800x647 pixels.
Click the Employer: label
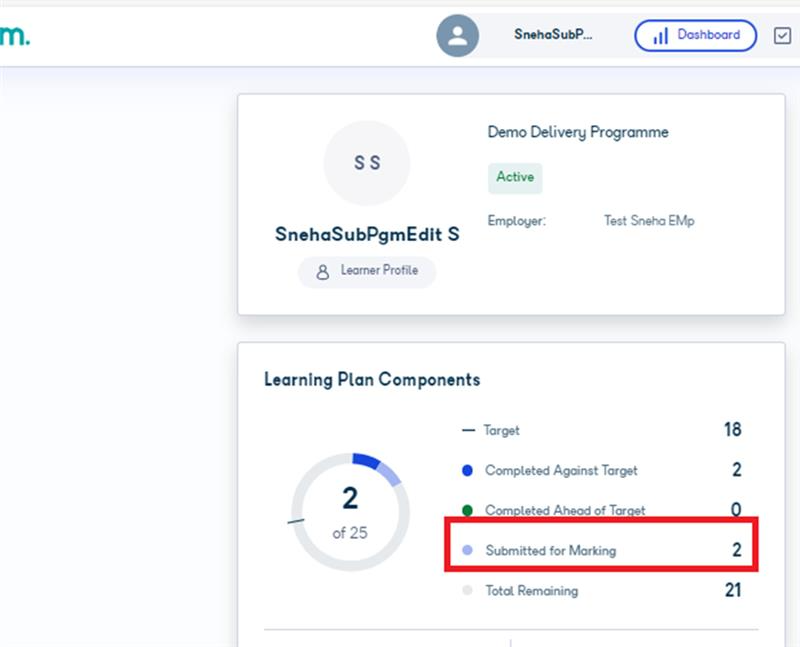516,221
